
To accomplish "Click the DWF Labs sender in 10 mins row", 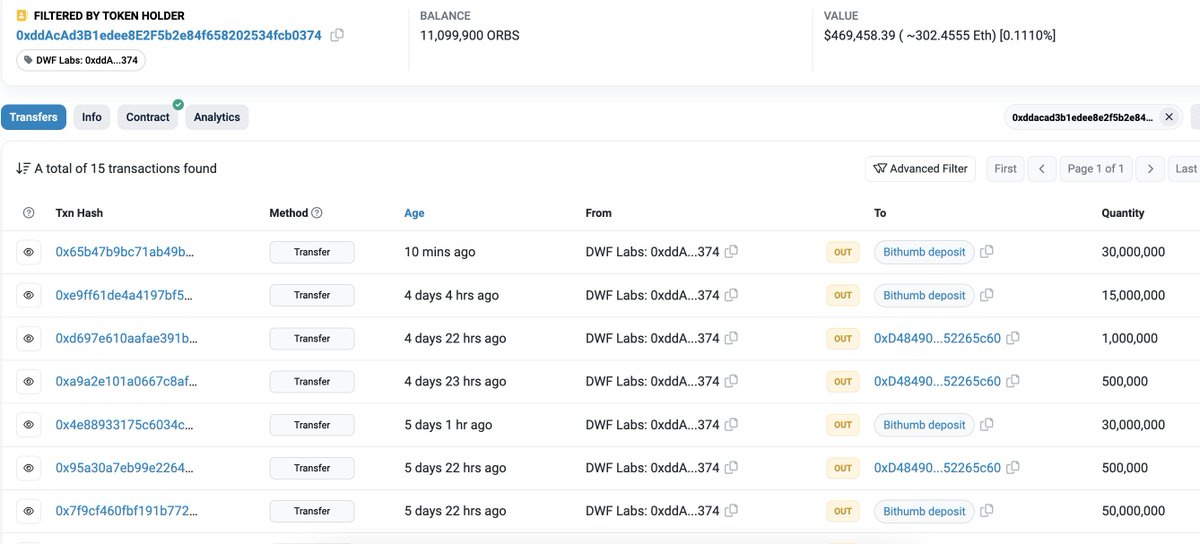I will (x=652, y=252).
